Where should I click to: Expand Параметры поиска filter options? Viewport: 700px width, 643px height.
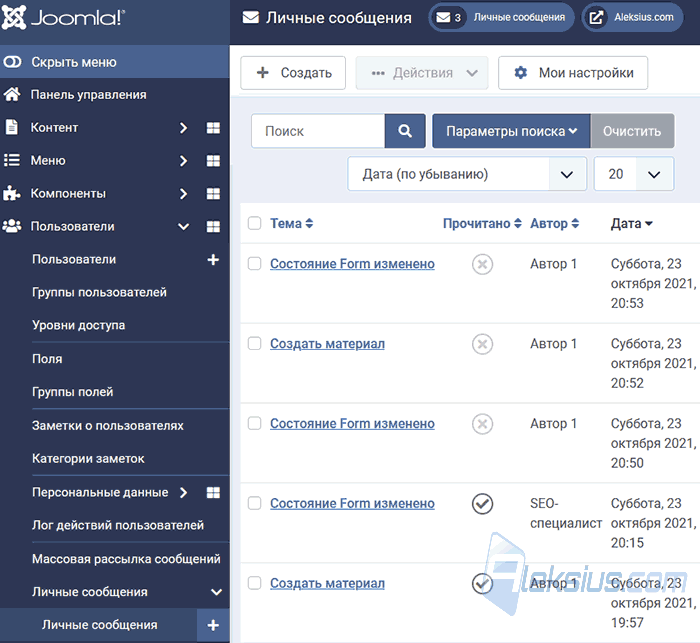[511, 131]
